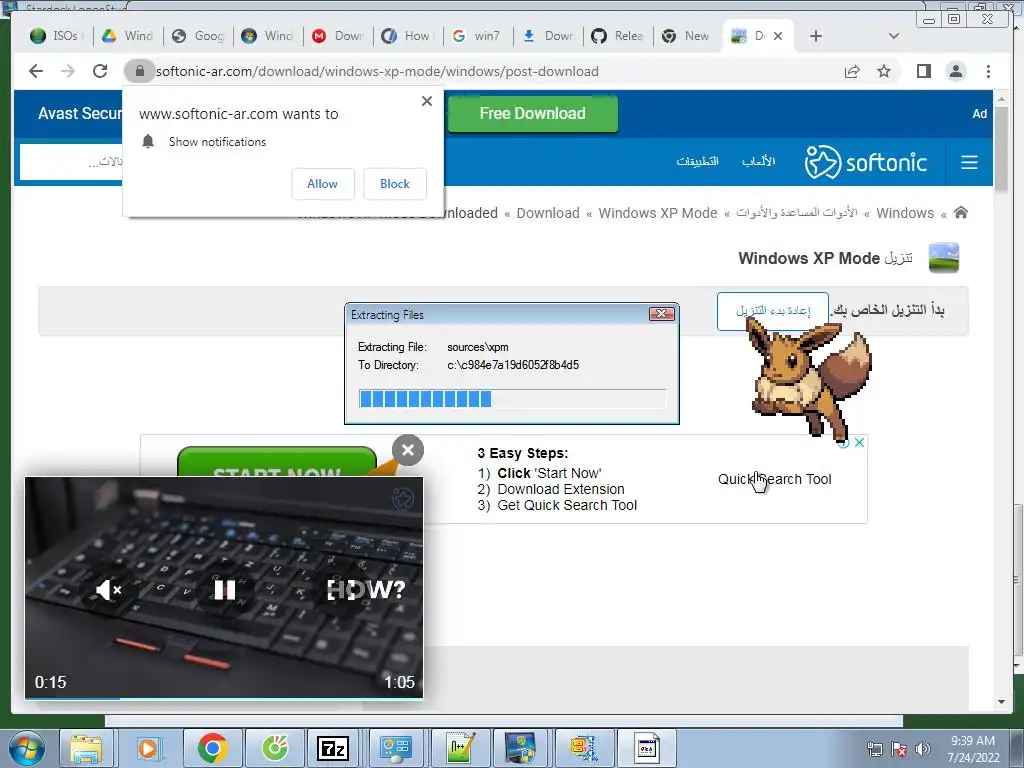Open a new browser tab
This screenshot has height=768, width=1024.
pos(816,36)
